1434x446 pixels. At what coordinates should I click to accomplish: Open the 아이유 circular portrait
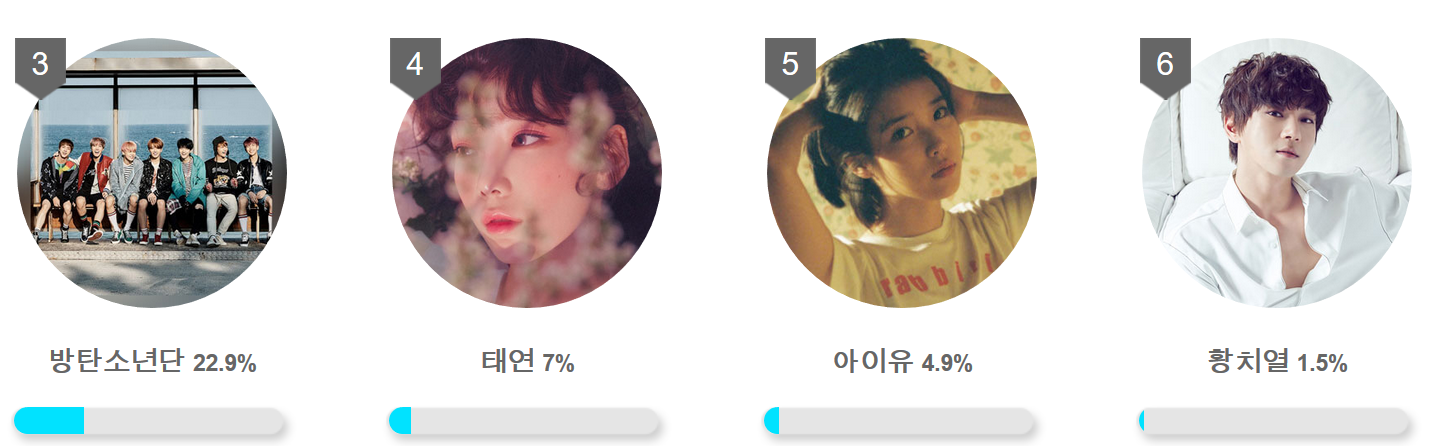click(902, 173)
